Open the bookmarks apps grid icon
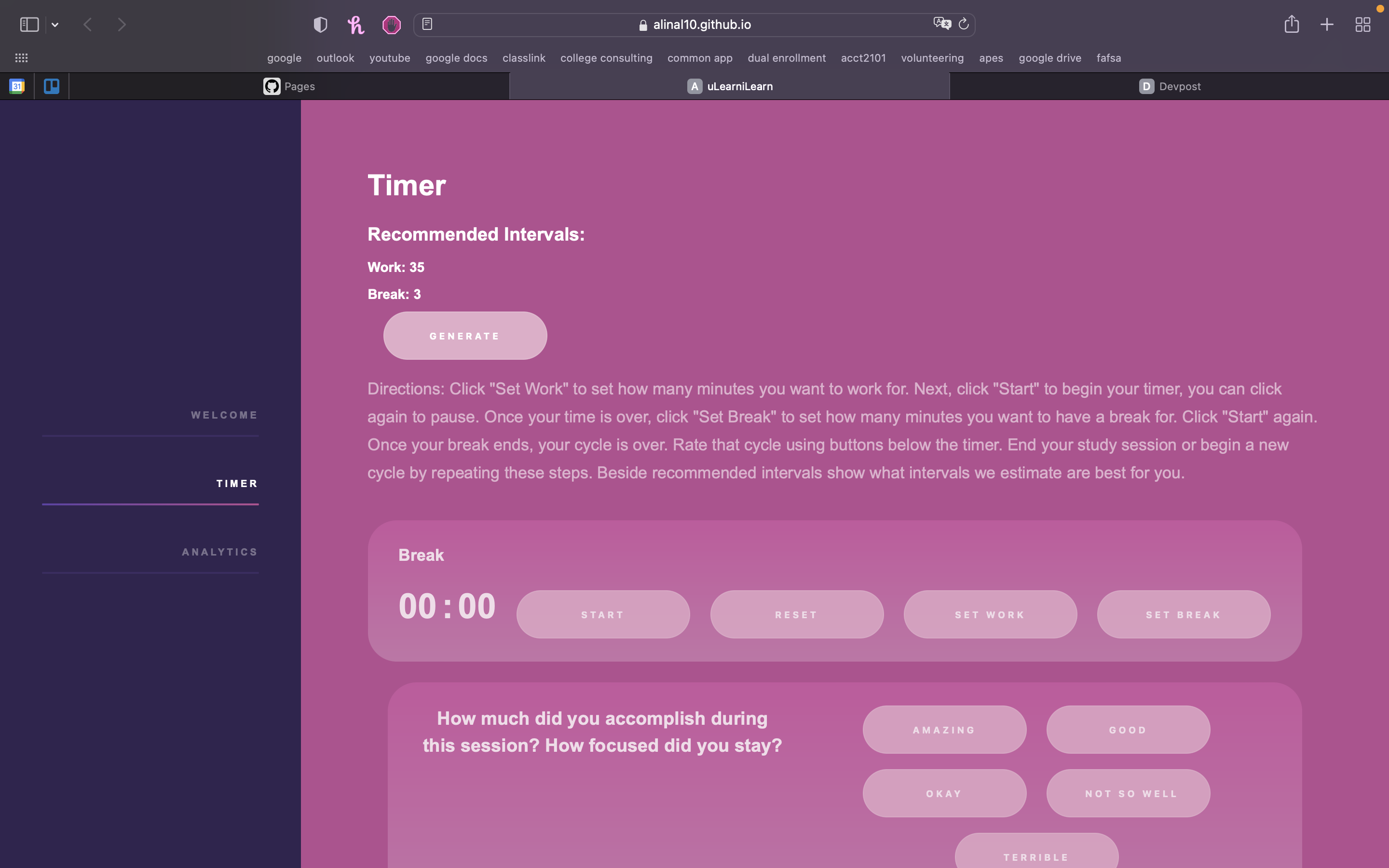The height and width of the screenshot is (868, 1389). (21, 58)
